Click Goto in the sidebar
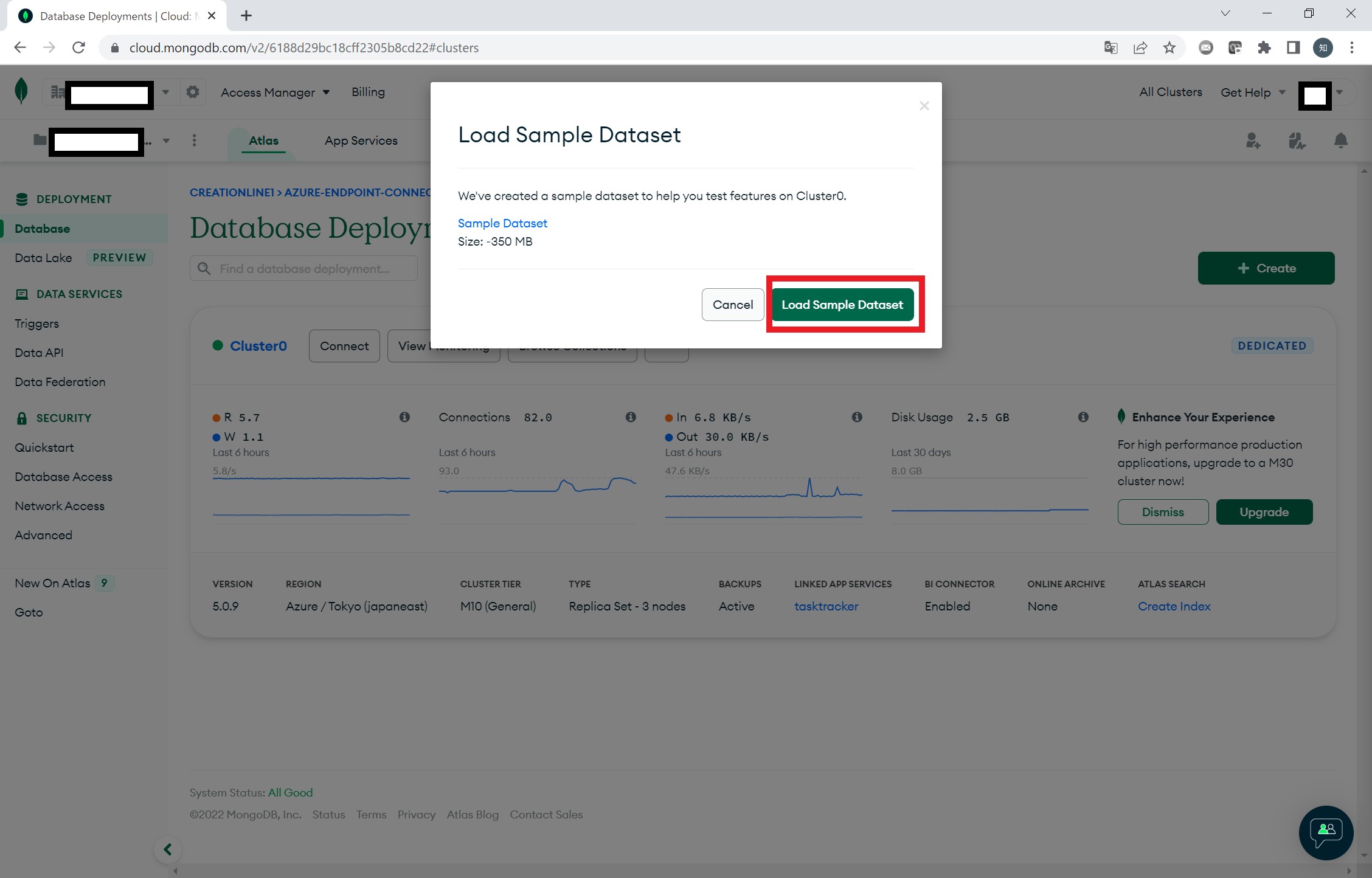 tap(29, 612)
